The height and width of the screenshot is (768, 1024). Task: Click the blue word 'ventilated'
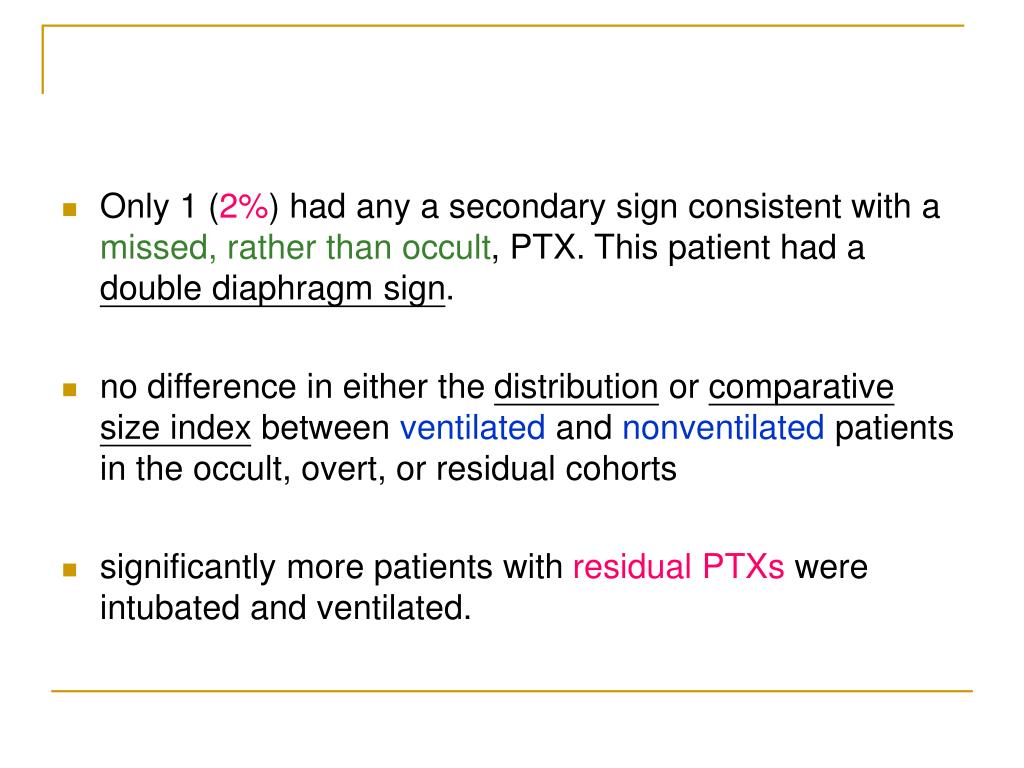472,428
